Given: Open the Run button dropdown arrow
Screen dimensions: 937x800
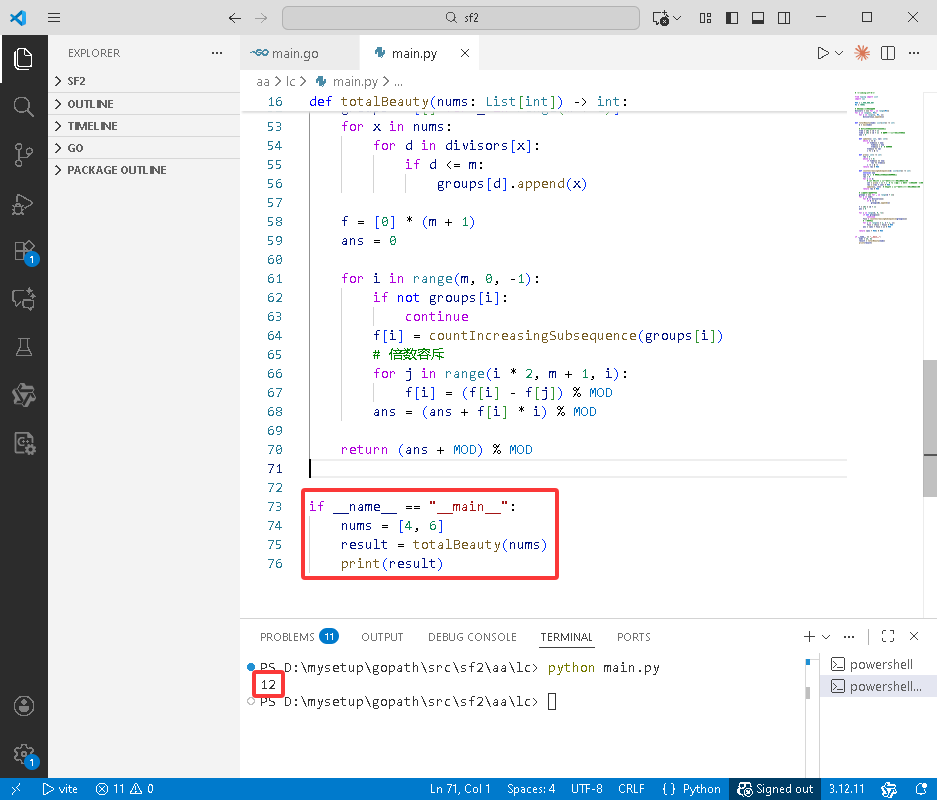Looking at the screenshot, I should click(839, 53).
